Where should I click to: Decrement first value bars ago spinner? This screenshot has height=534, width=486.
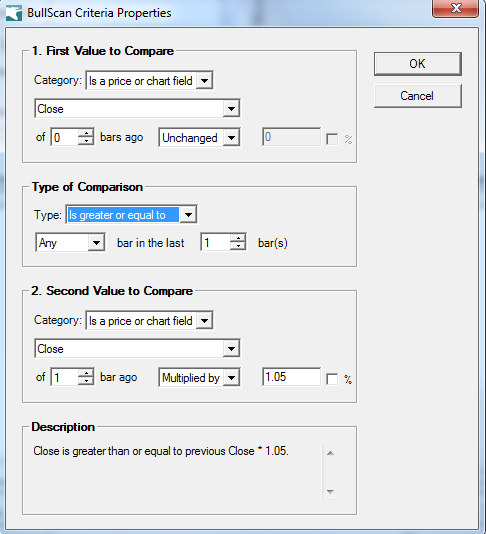[x=86, y=141]
